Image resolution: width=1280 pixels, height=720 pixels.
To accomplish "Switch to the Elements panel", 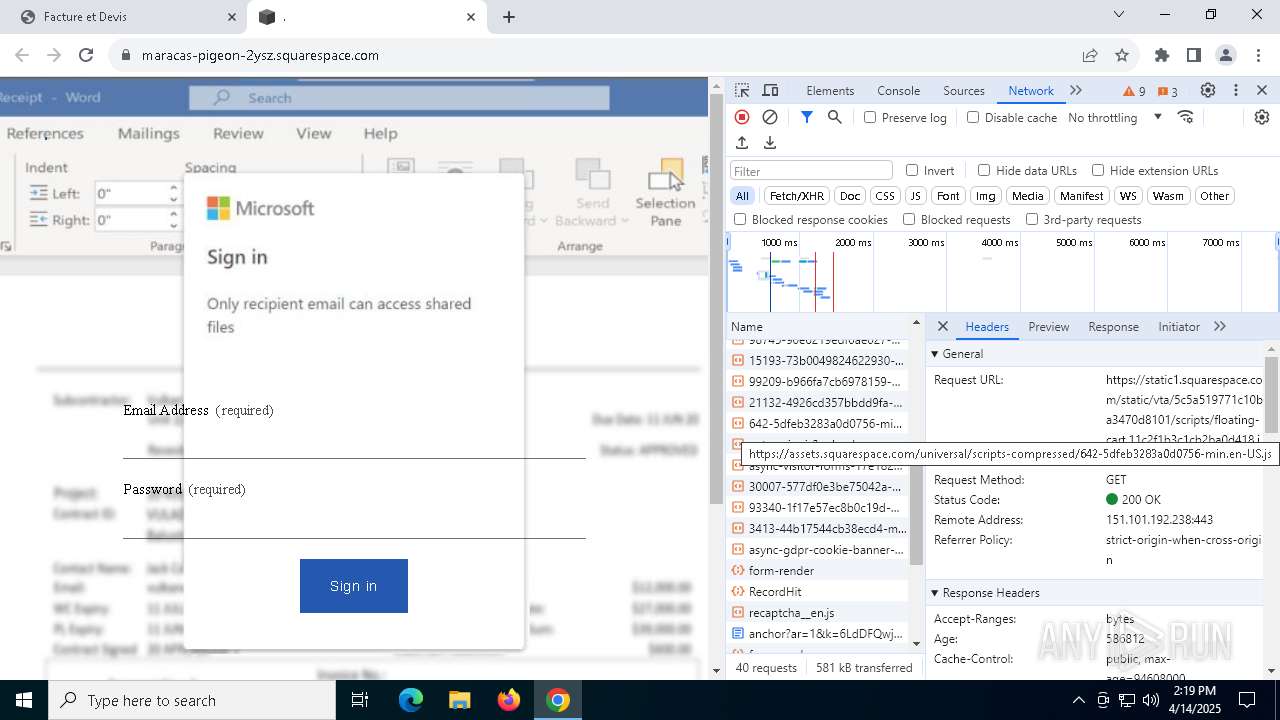I will tap(830, 91).
